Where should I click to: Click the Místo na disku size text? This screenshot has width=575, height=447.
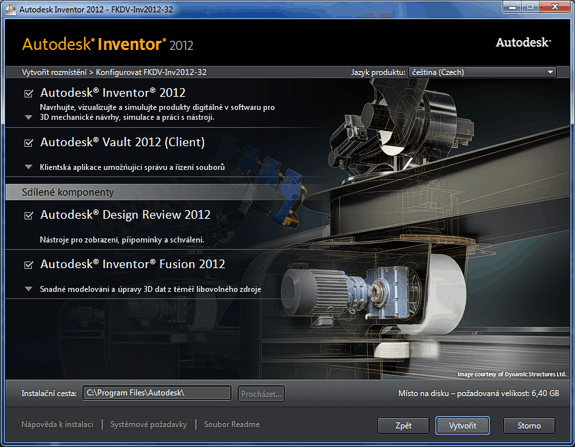pos(479,393)
